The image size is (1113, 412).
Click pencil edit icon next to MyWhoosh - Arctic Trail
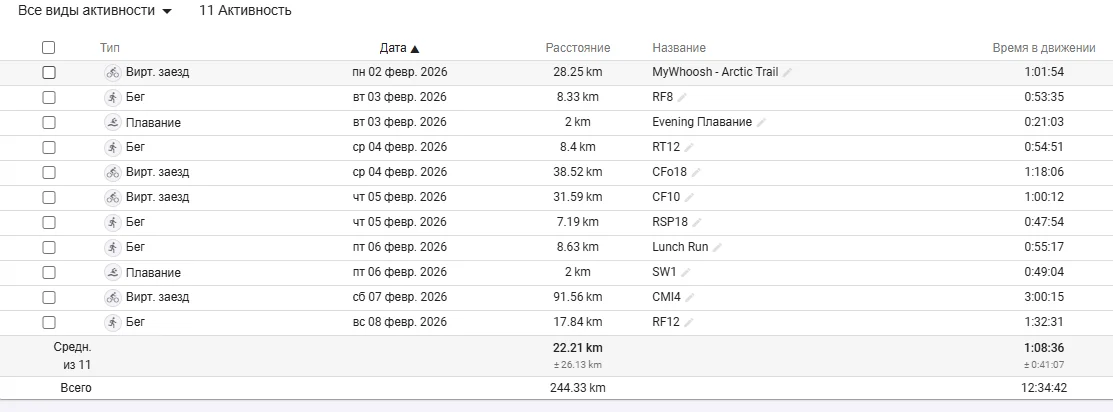pyautogui.click(x=788, y=72)
